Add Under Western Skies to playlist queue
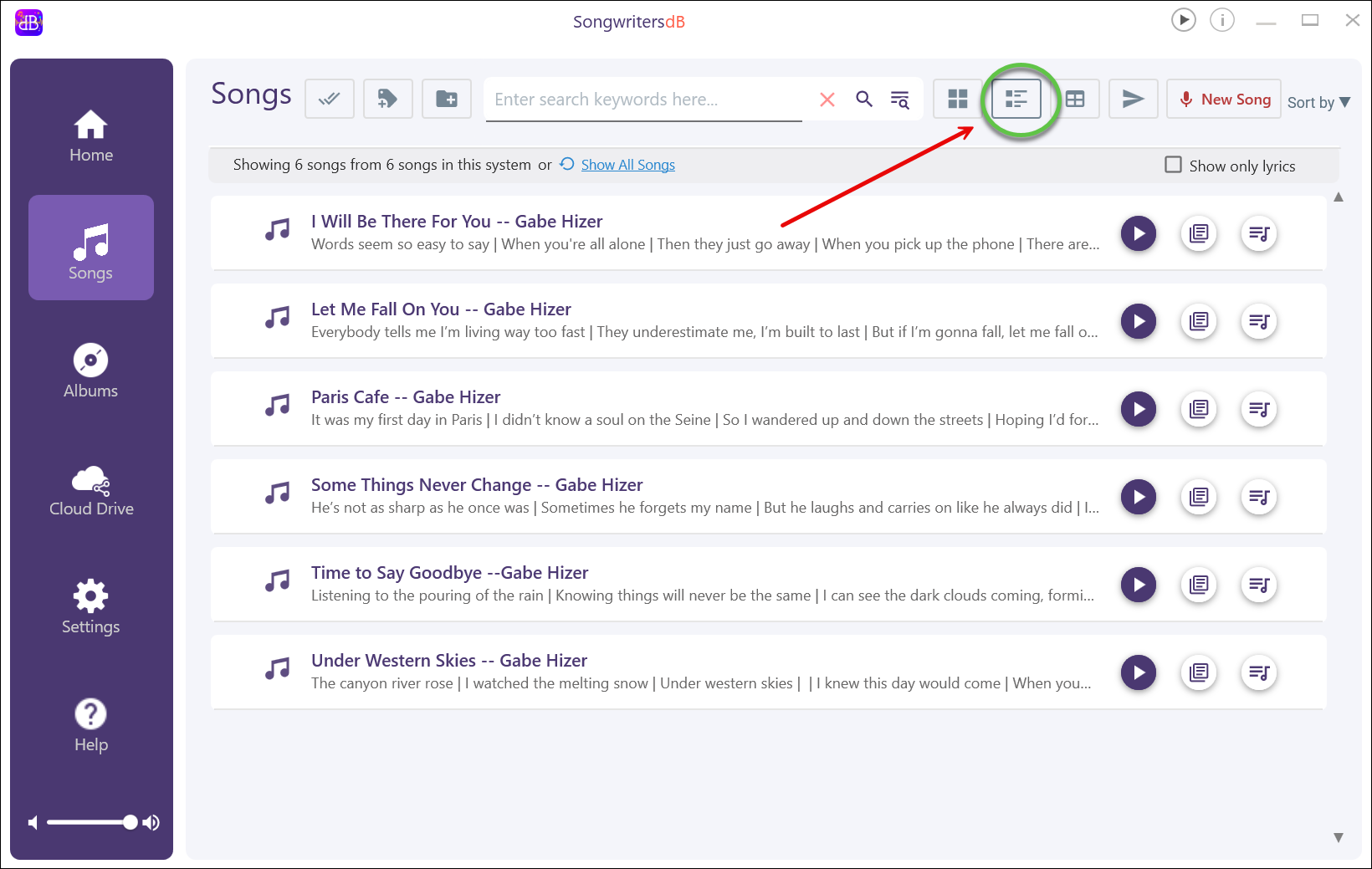 click(x=1259, y=672)
